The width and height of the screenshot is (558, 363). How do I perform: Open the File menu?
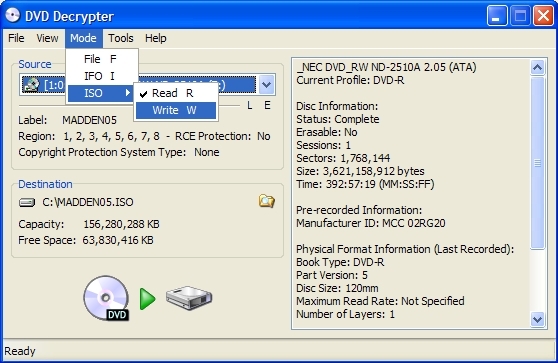[16, 38]
